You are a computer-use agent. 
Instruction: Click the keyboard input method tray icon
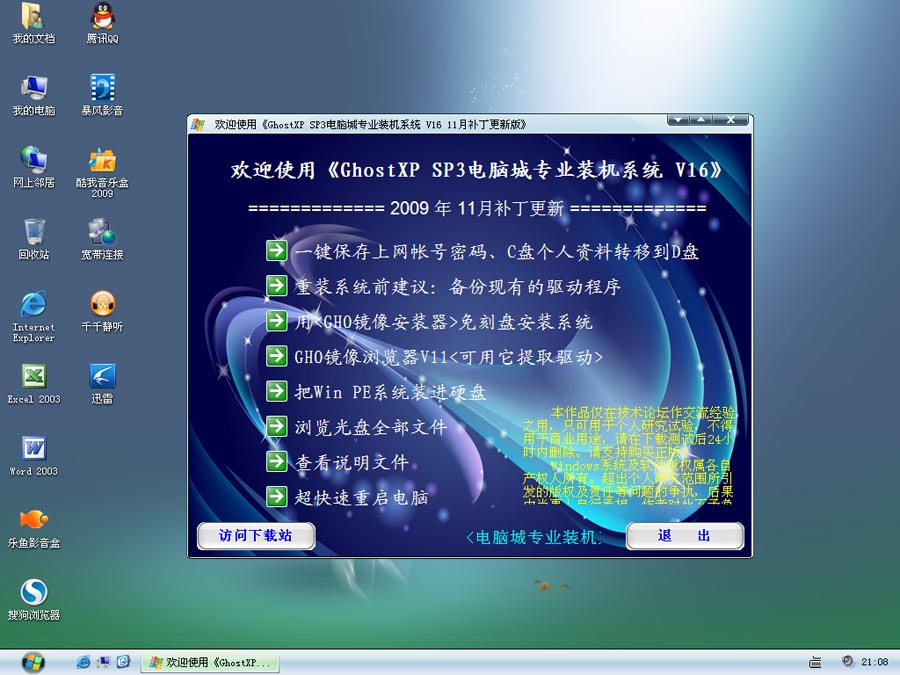tap(815, 662)
